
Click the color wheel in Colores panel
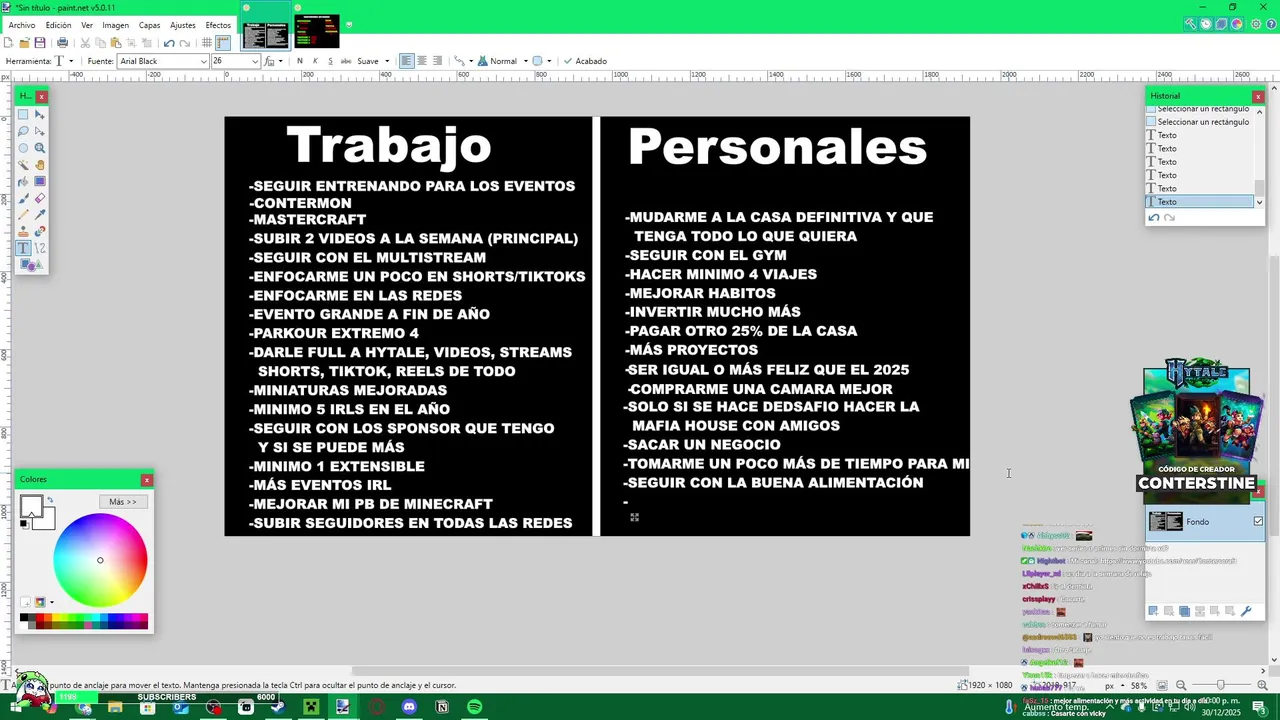point(100,560)
